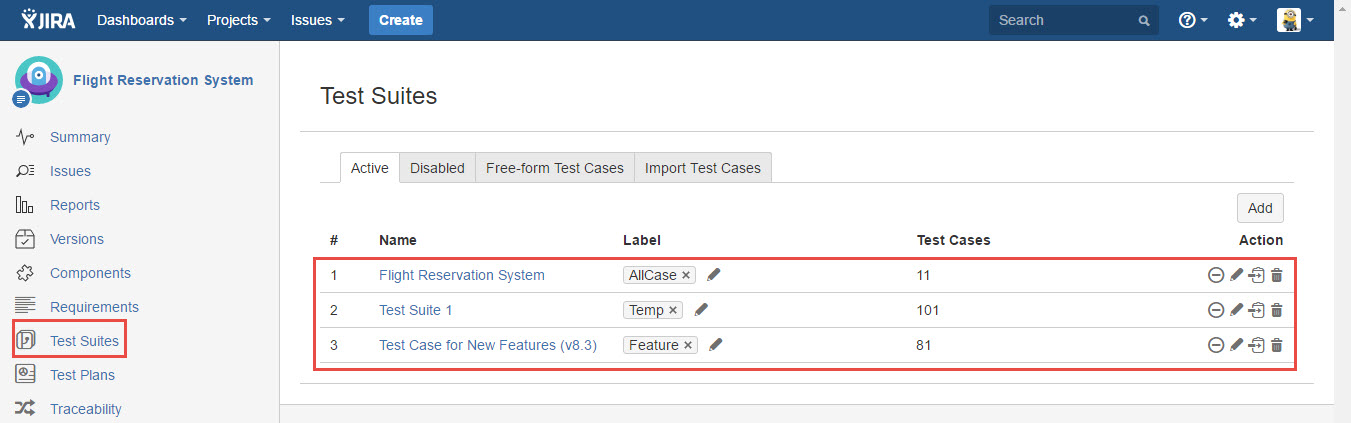Edit Test Case for New Features suite row

(1237, 345)
